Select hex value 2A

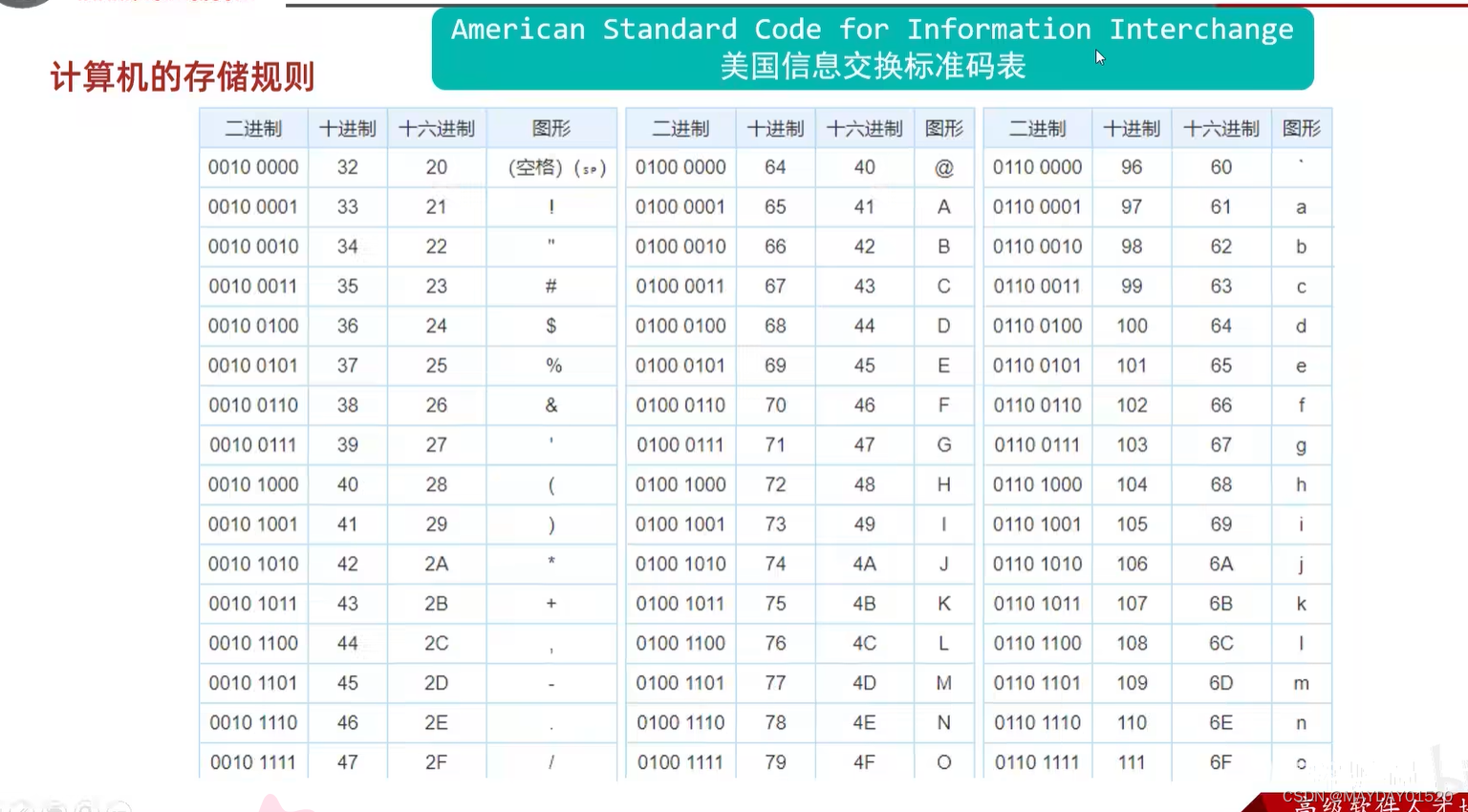(437, 565)
